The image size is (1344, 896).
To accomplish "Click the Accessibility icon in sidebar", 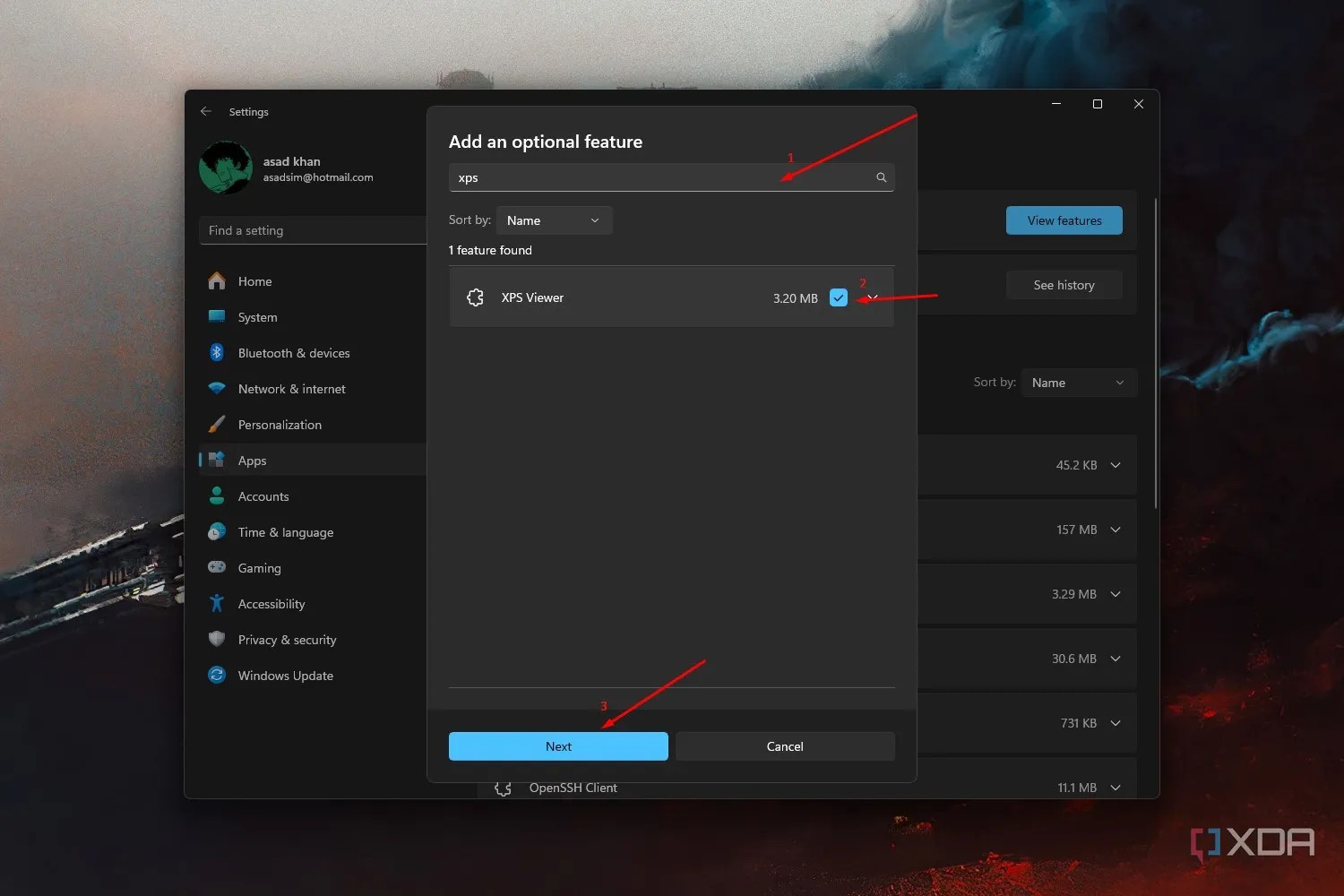I will pyautogui.click(x=217, y=603).
